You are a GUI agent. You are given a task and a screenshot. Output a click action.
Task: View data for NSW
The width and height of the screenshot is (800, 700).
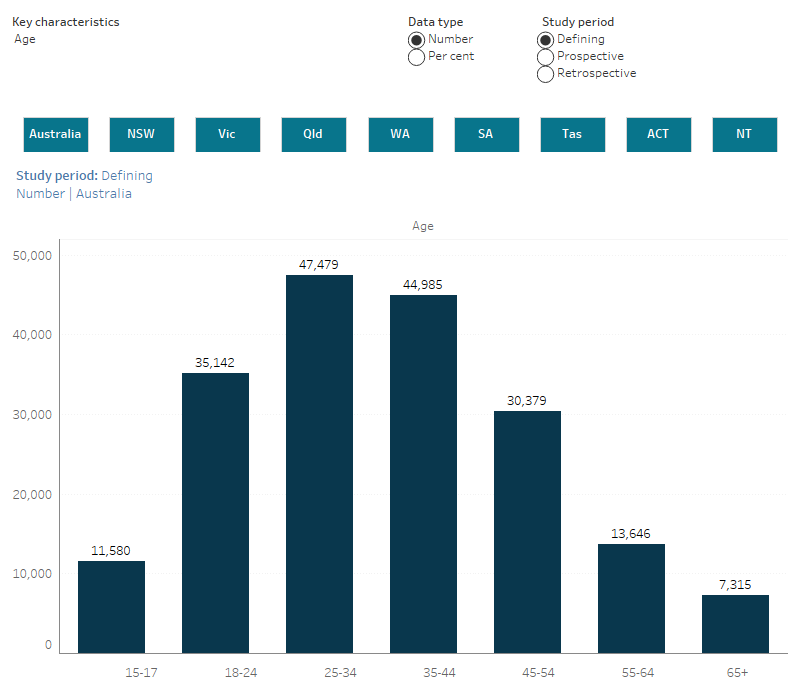pos(141,134)
